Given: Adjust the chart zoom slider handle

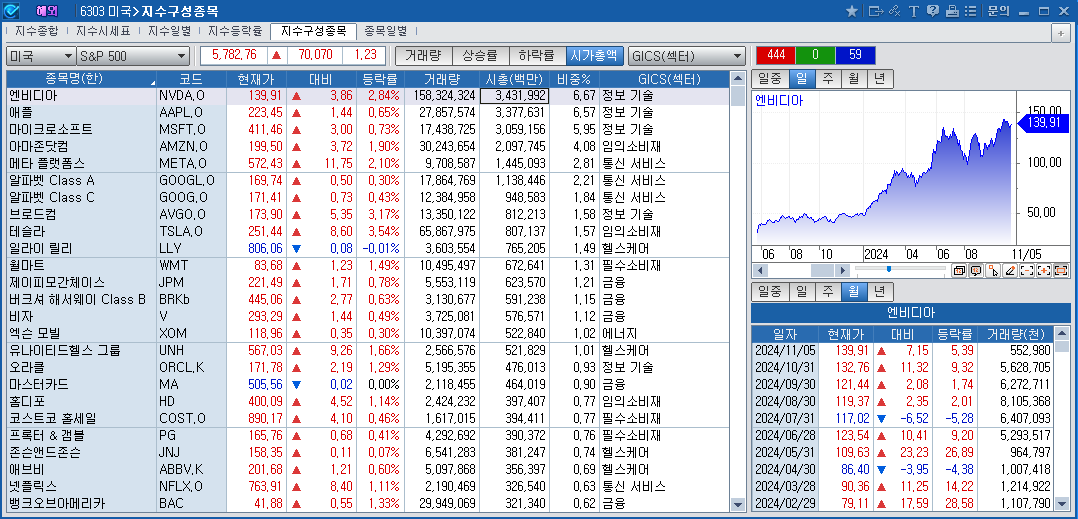Looking at the screenshot, I should tap(888, 269).
